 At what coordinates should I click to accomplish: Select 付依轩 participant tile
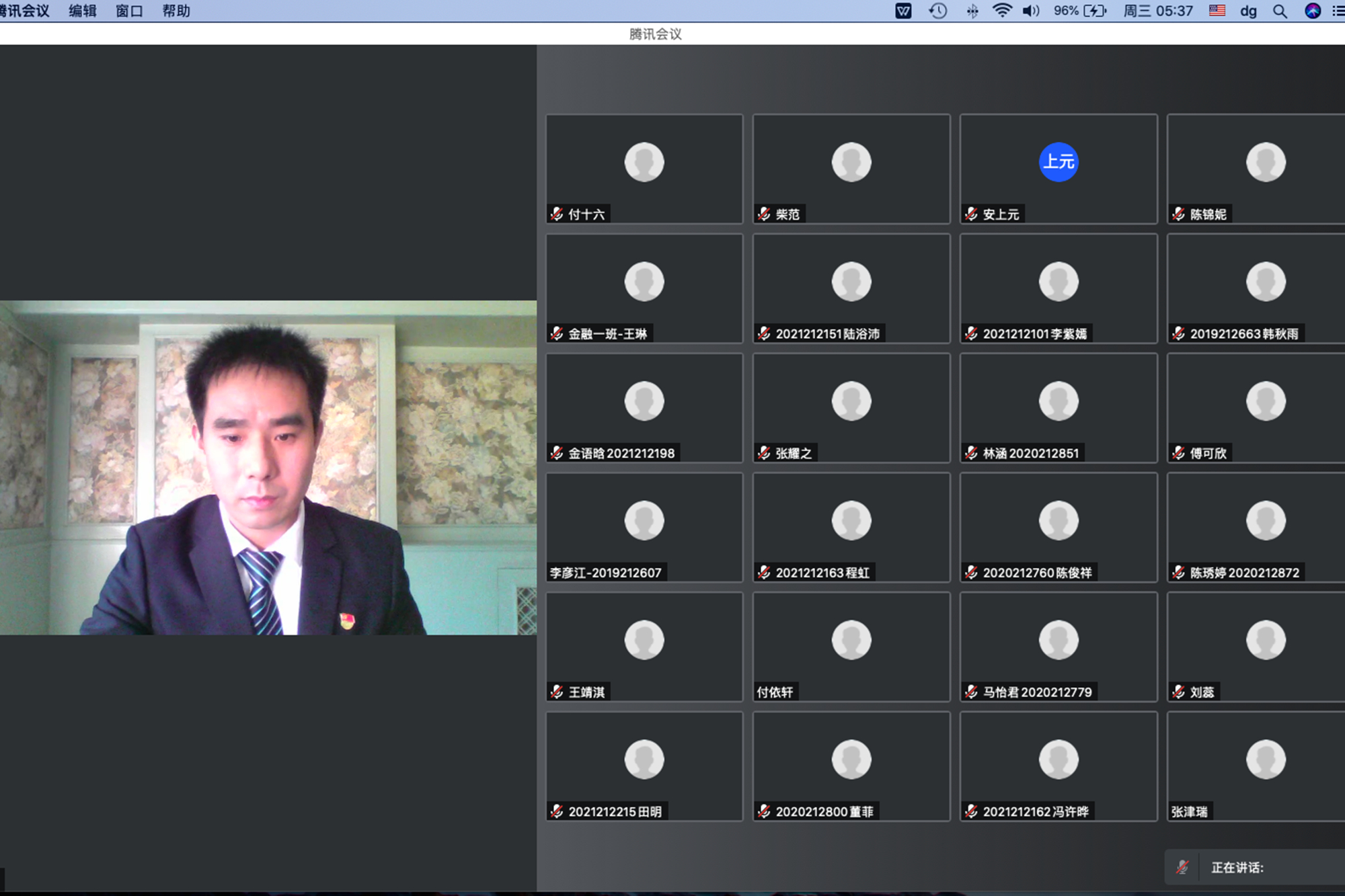pyautogui.click(x=851, y=647)
